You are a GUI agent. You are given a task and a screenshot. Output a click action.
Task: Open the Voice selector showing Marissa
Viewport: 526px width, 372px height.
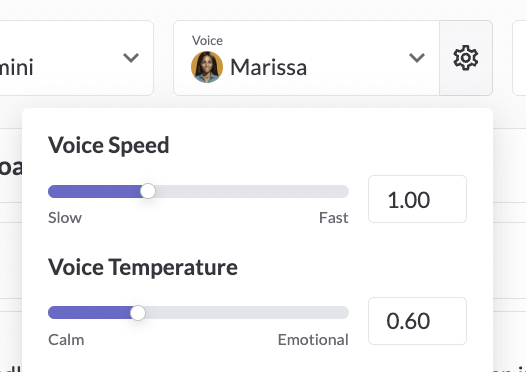coord(306,58)
